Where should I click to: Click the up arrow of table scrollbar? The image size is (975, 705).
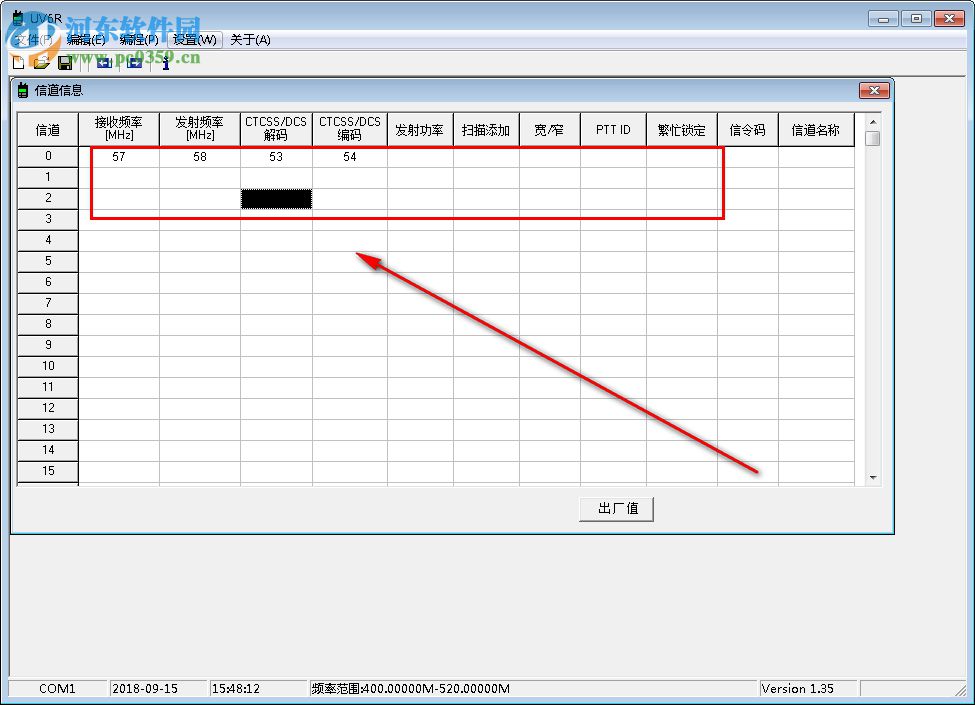(x=872, y=122)
